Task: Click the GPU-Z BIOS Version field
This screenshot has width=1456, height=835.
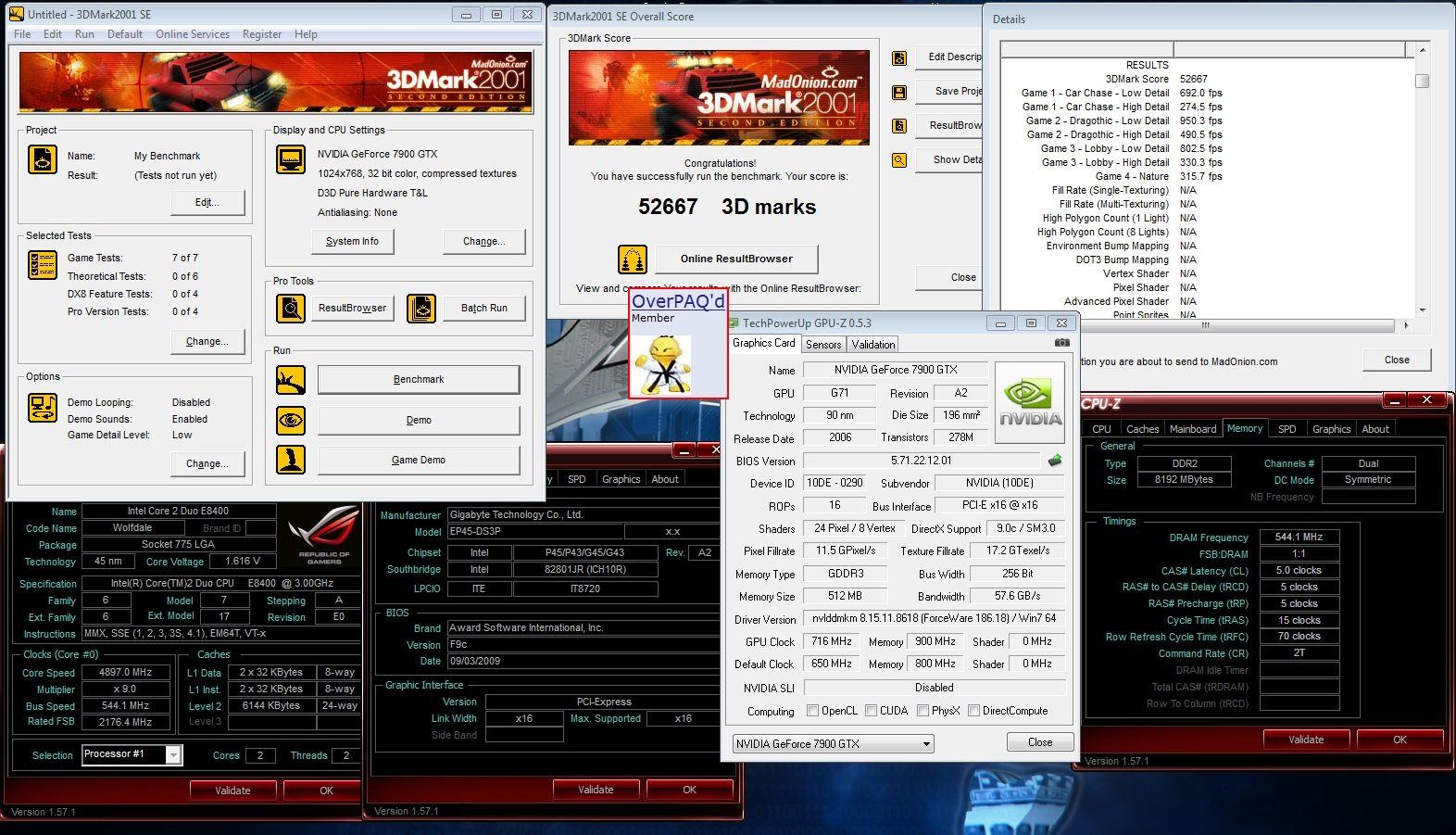Action: pyautogui.click(x=921, y=461)
